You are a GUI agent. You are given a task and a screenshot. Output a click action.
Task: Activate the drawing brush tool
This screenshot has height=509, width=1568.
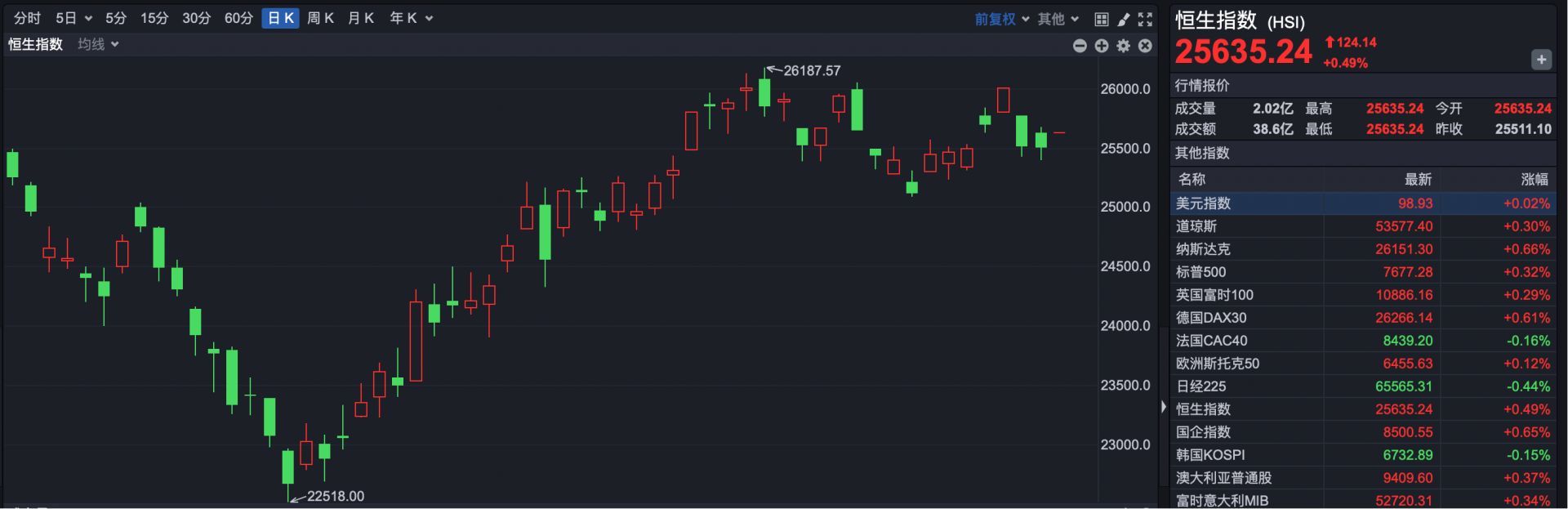coord(1123,19)
